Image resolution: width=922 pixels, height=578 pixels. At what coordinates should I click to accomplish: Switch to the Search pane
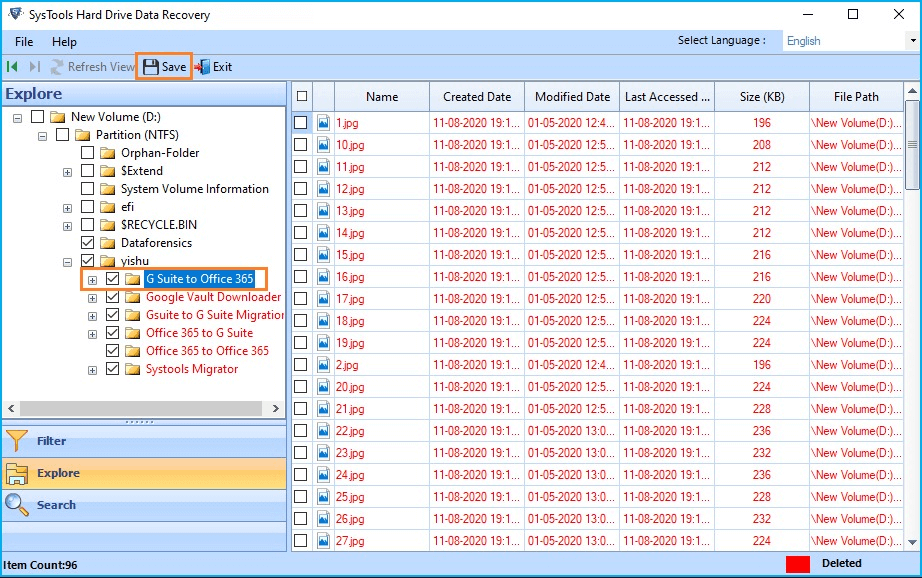click(x=144, y=505)
